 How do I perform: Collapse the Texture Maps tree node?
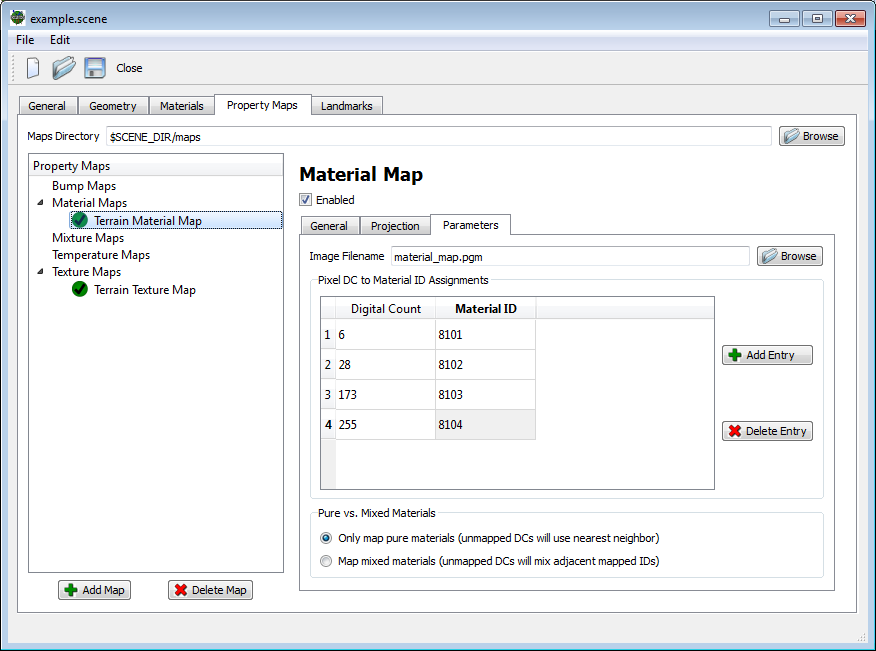click(x=39, y=272)
